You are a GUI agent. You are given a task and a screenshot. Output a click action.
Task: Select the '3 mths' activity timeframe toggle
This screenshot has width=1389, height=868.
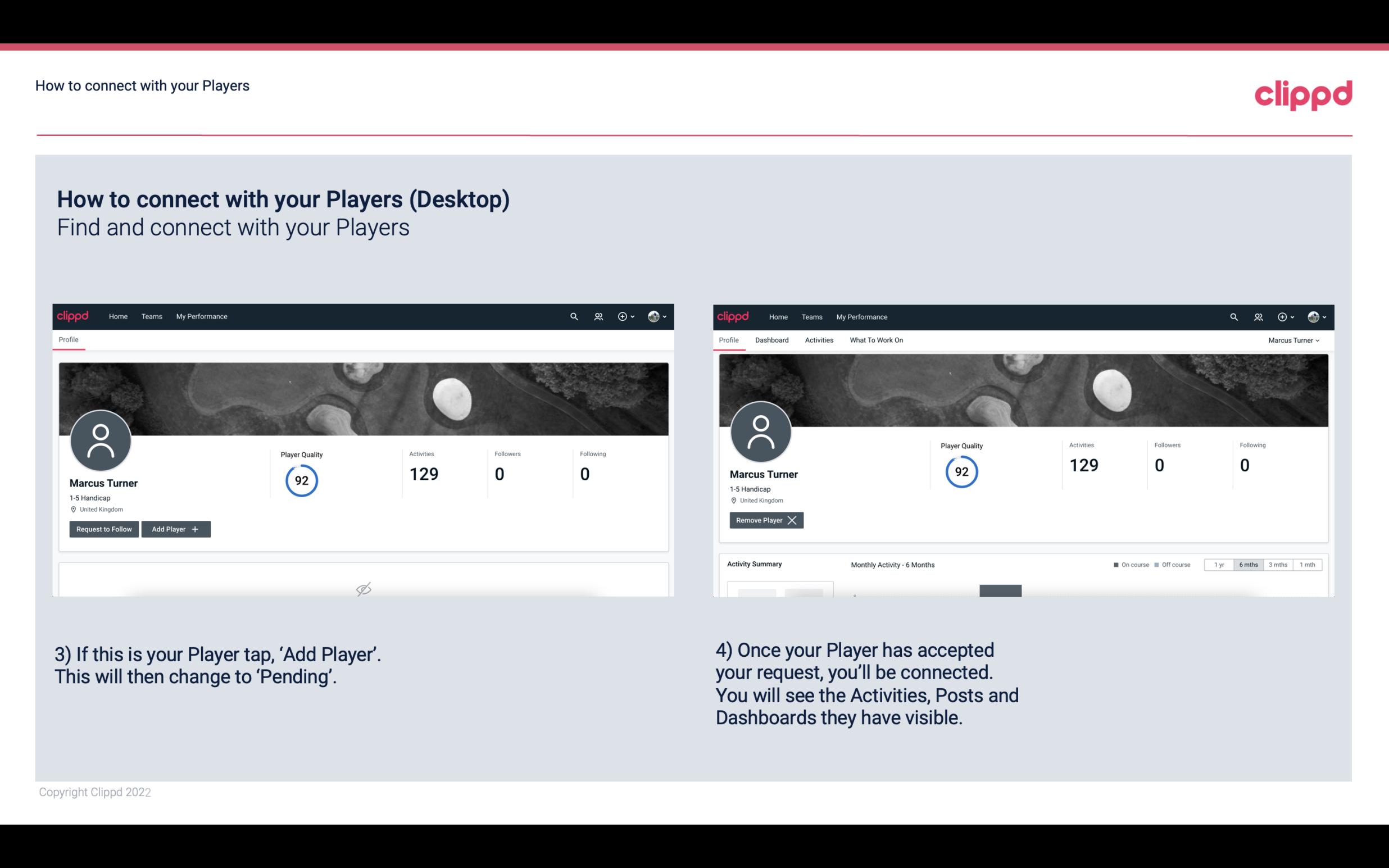tap(1277, 564)
